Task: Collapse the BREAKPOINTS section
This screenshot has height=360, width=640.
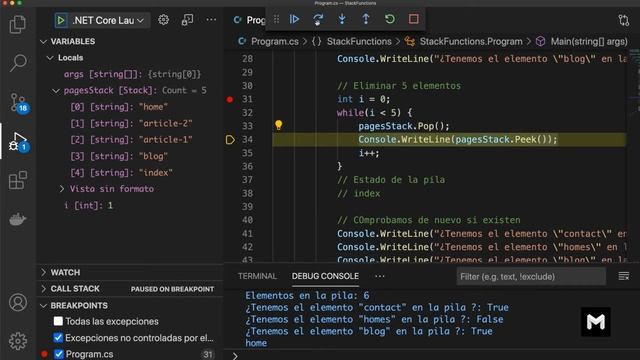Action: (44, 305)
